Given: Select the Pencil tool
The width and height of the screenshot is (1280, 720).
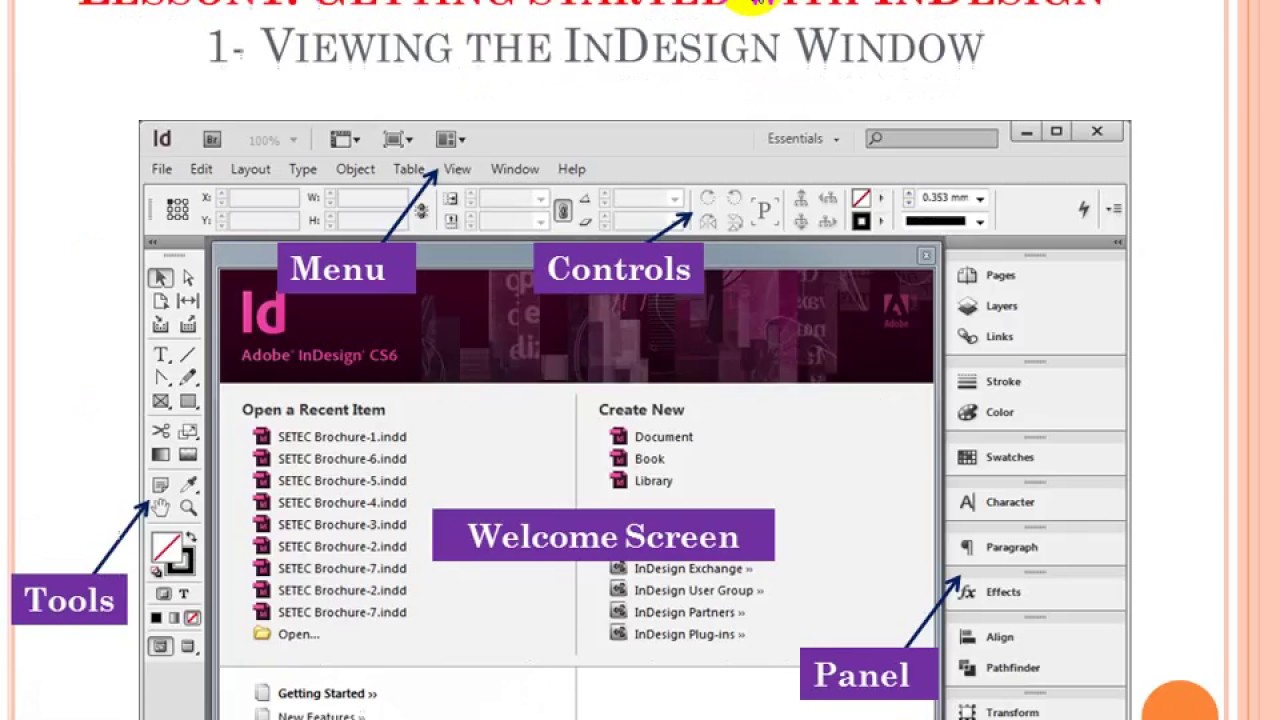Looking at the screenshot, I should (x=188, y=378).
